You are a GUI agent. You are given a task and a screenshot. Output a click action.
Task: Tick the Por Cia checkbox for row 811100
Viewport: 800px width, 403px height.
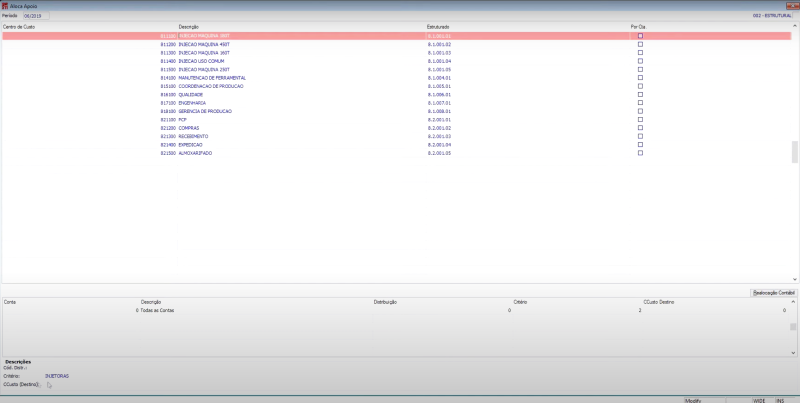(x=640, y=36)
